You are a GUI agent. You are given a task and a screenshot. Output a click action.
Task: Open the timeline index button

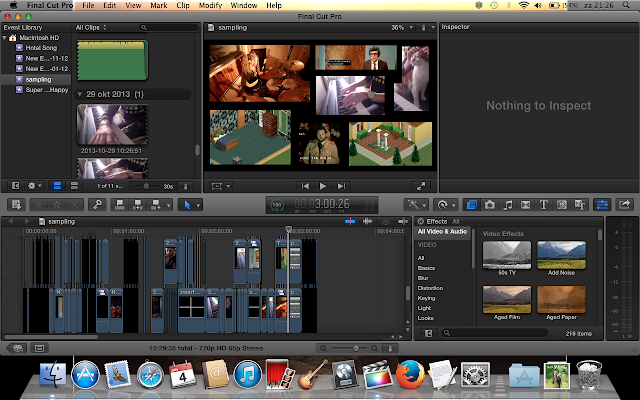40,348
